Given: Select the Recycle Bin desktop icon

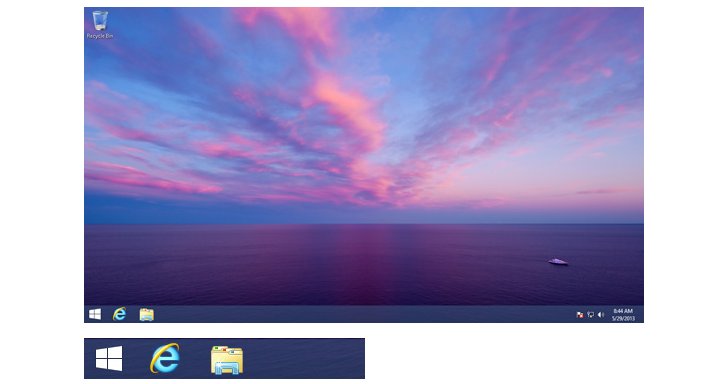Looking at the screenshot, I should [x=100, y=21].
